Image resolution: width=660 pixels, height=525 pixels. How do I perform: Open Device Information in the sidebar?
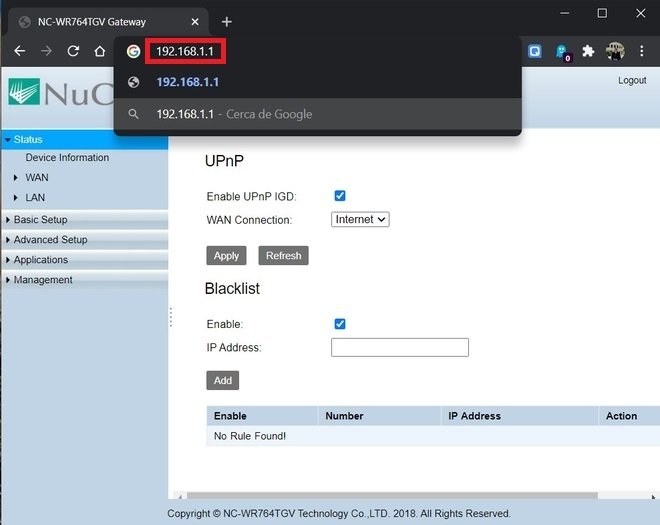[67, 157]
